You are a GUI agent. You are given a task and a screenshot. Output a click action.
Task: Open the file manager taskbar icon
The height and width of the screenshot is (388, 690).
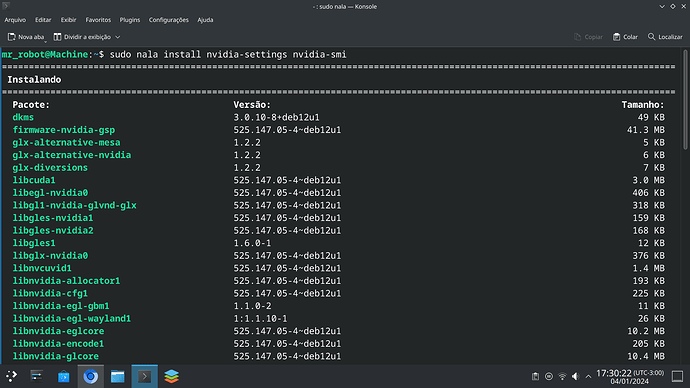117,376
